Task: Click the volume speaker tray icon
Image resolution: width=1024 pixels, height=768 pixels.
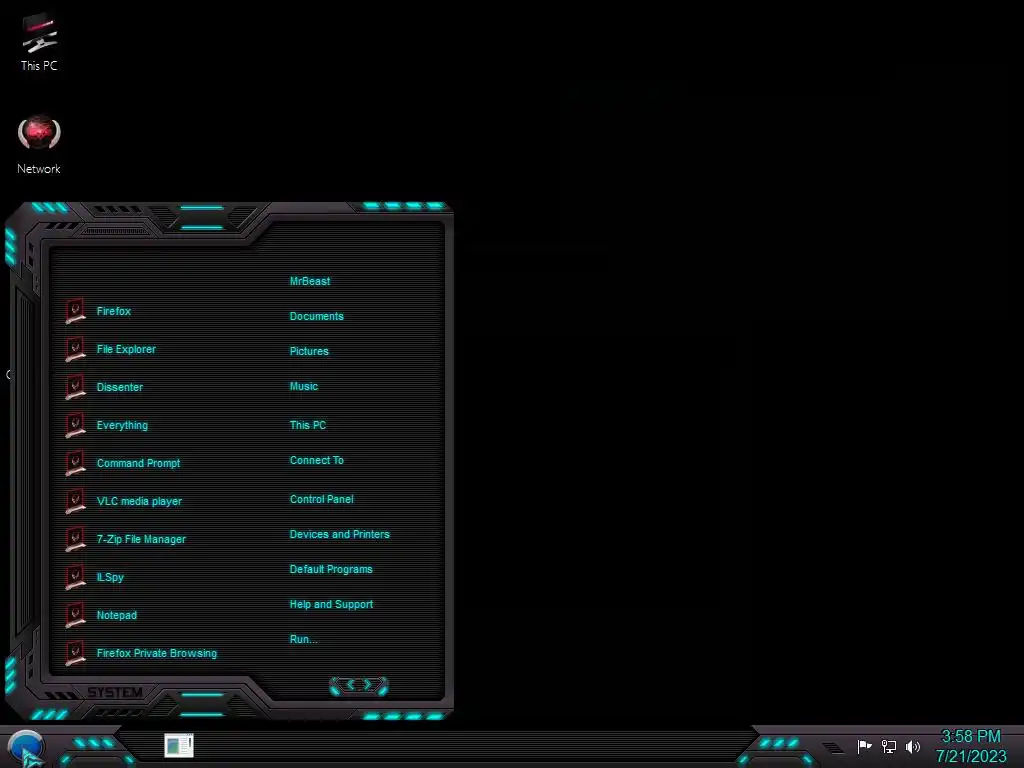Action: coord(913,746)
